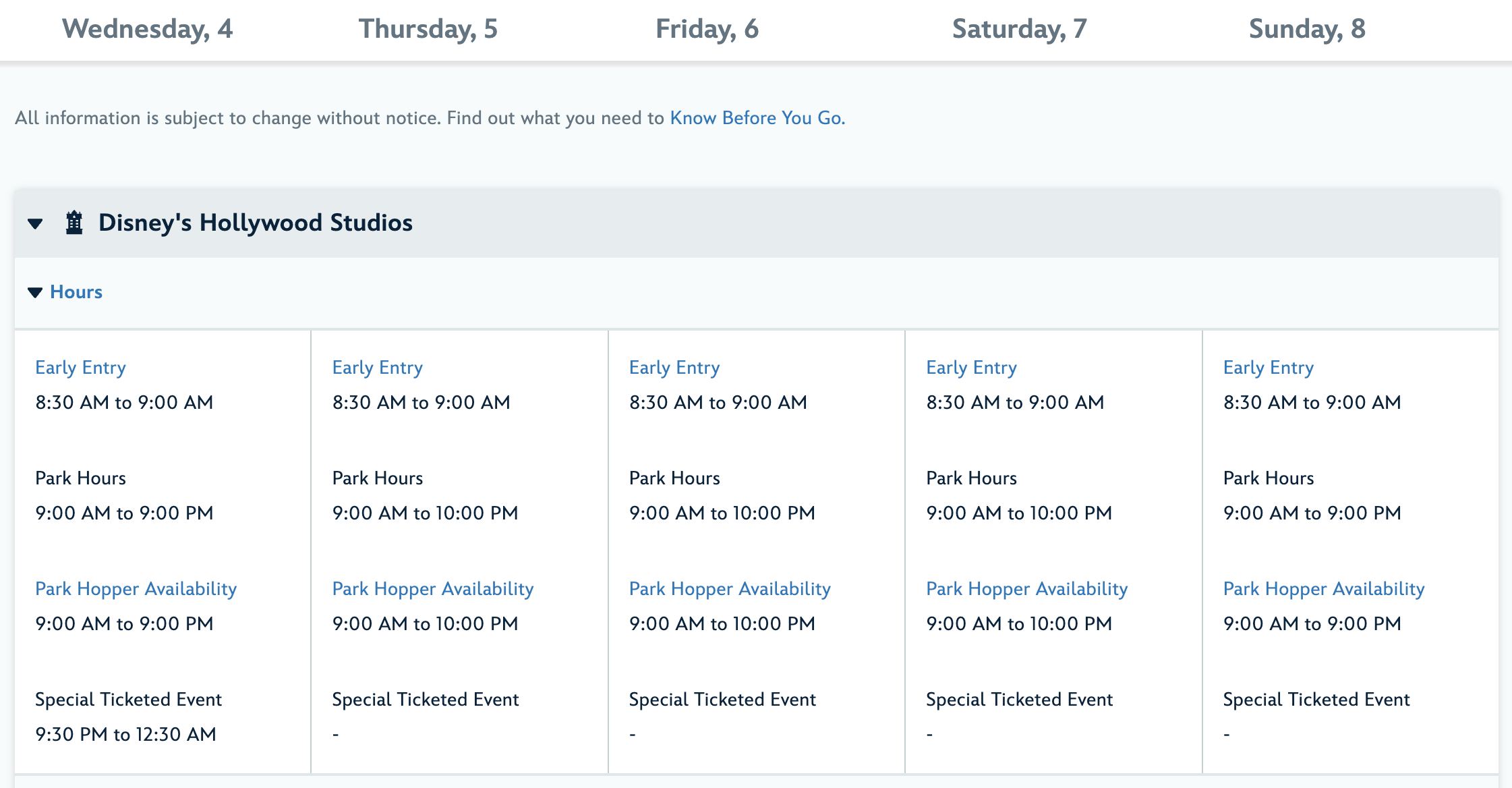The width and height of the screenshot is (1512, 788).
Task: Select the Thursday, 5 day tab
Action: 428,29
